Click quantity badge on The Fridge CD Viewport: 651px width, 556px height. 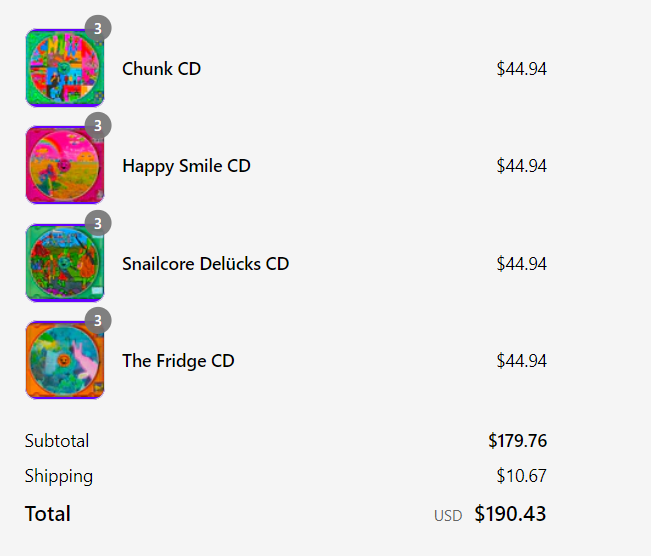pyautogui.click(x=98, y=321)
